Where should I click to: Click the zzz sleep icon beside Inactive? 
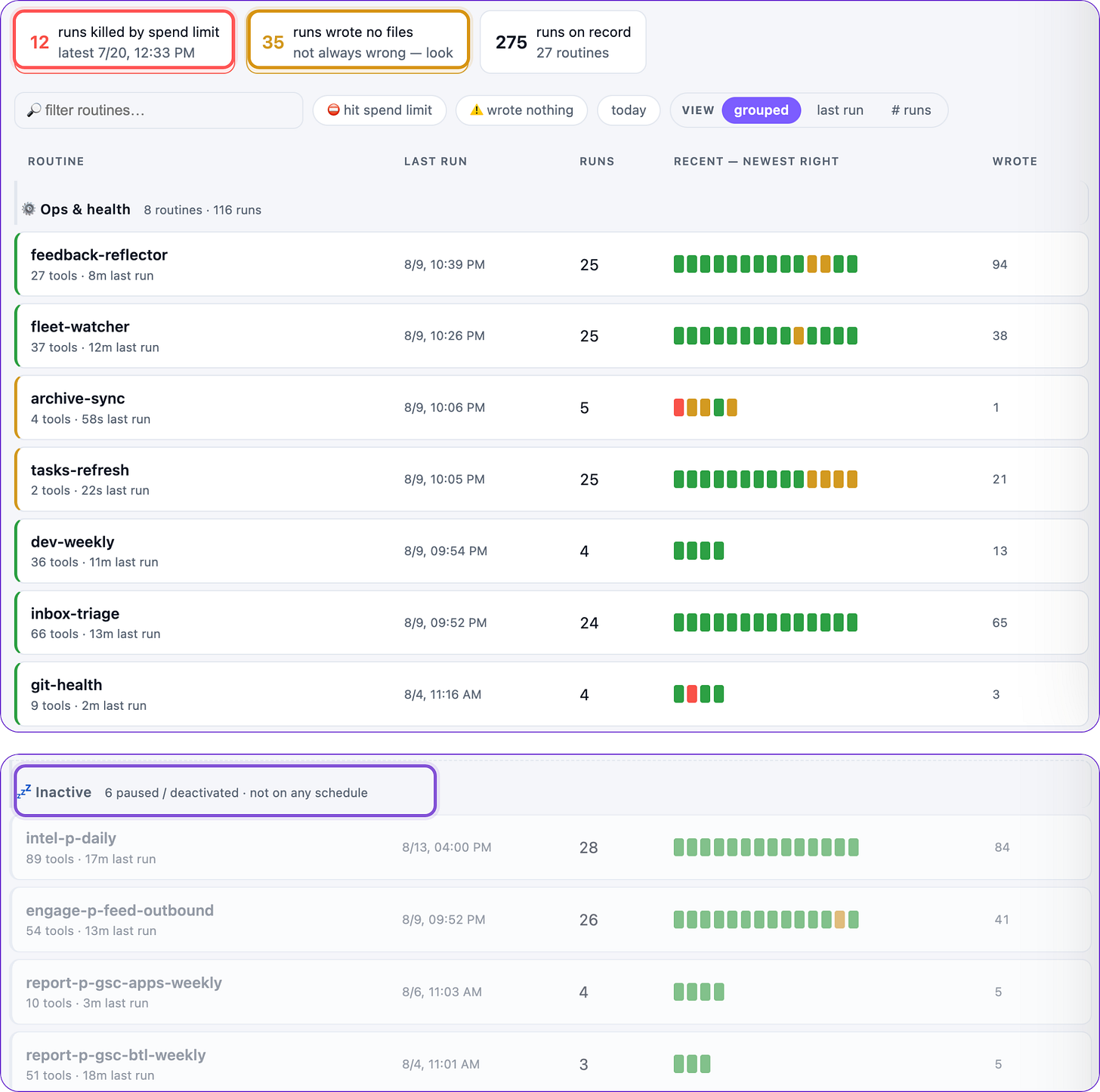point(24,792)
